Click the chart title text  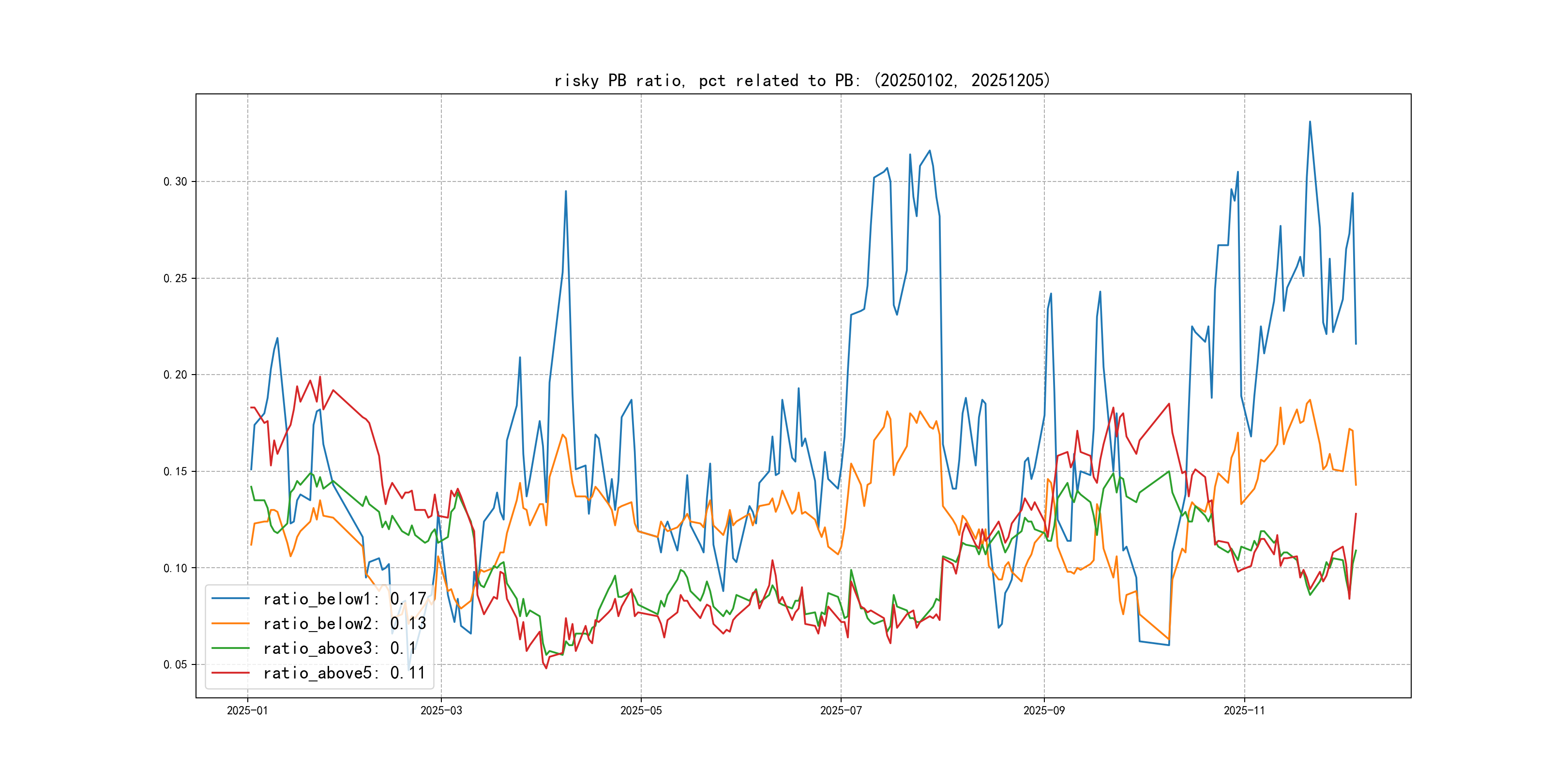pos(802,80)
